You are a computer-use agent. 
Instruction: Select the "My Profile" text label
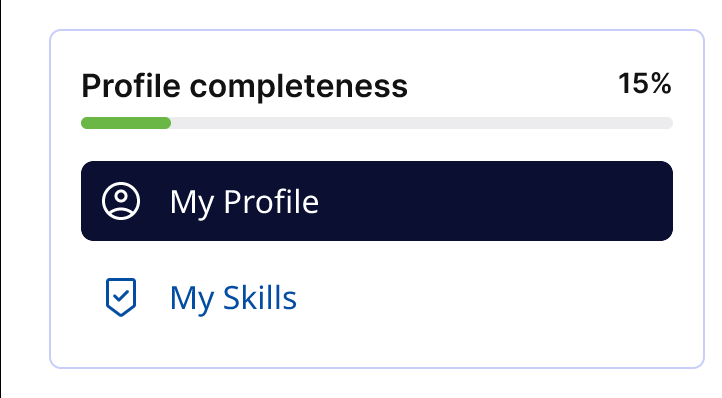tap(244, 202)
